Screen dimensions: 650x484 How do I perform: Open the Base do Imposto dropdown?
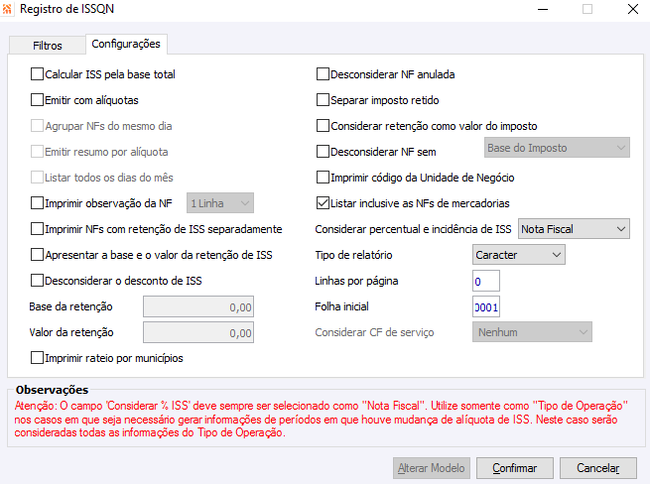coord(557,148)
